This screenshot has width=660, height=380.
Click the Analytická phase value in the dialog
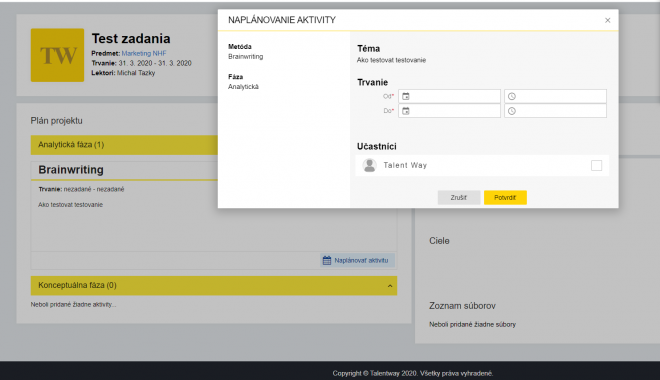tap(243, 87)
